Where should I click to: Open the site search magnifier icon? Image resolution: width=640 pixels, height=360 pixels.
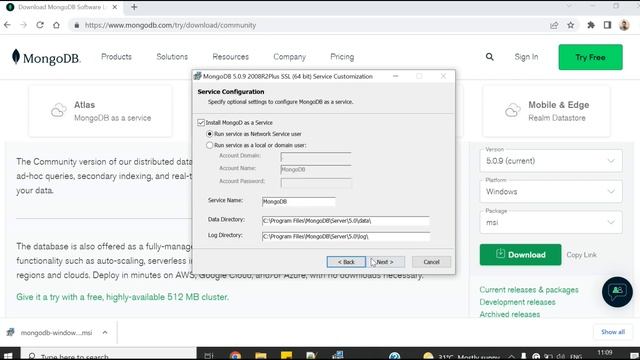click(x=490, y=57)
